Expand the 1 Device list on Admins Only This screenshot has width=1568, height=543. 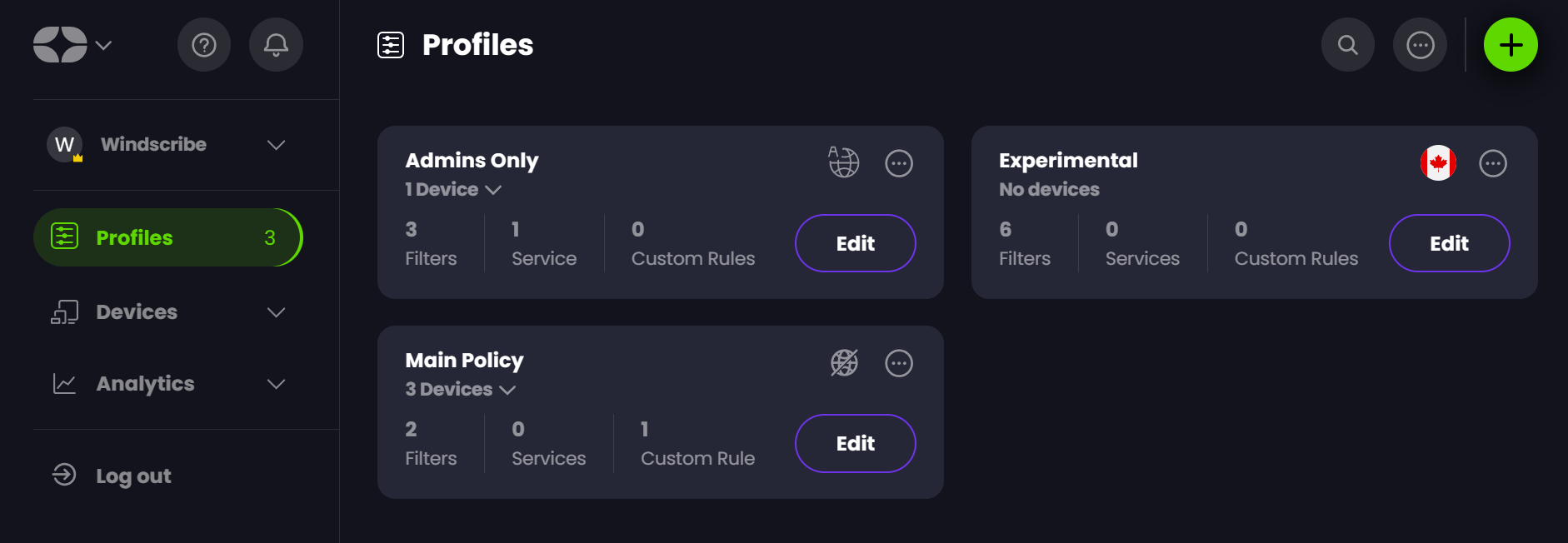453,190
